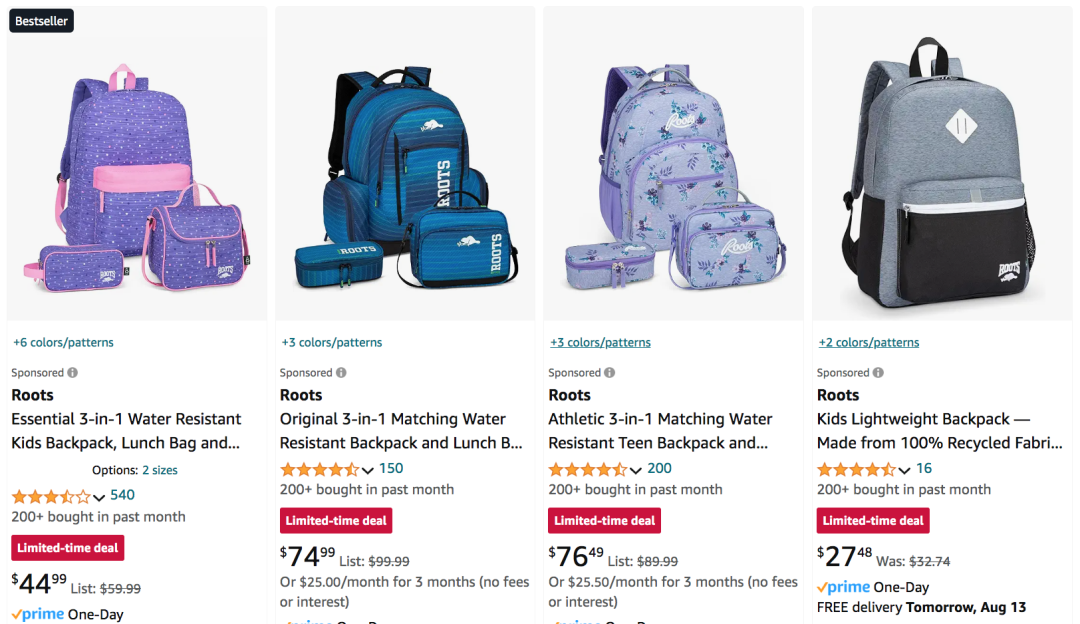Image resolution: width=1080 pixels, height=624 pixels.
Task: Click the gray and black Kids backpack image
Action: pos(941,165)
